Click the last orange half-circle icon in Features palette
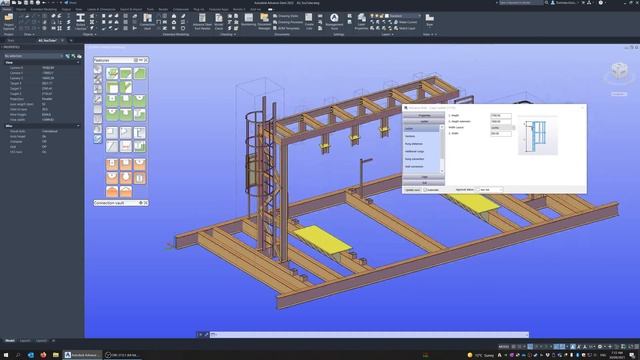 click(126, 191)
